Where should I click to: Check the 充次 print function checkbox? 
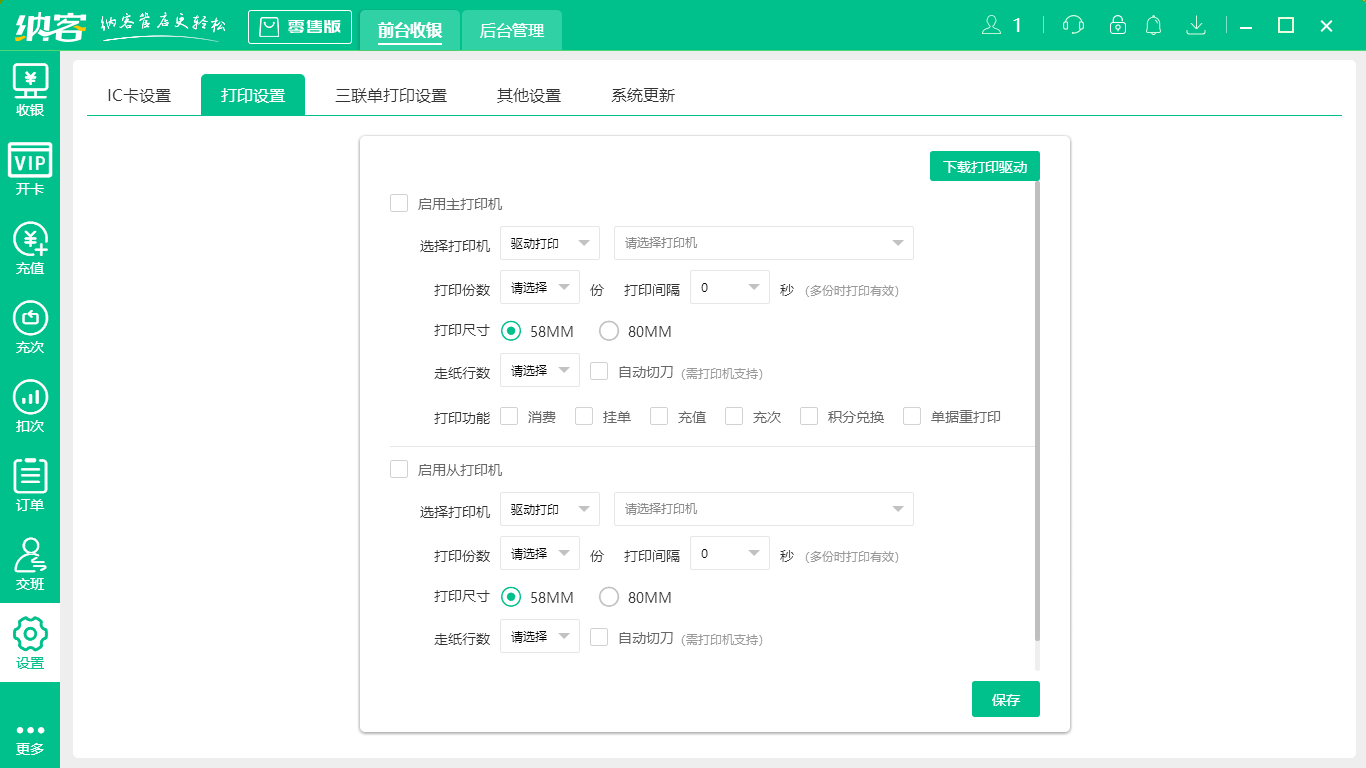pyautogui.click(x=734, y=416)
